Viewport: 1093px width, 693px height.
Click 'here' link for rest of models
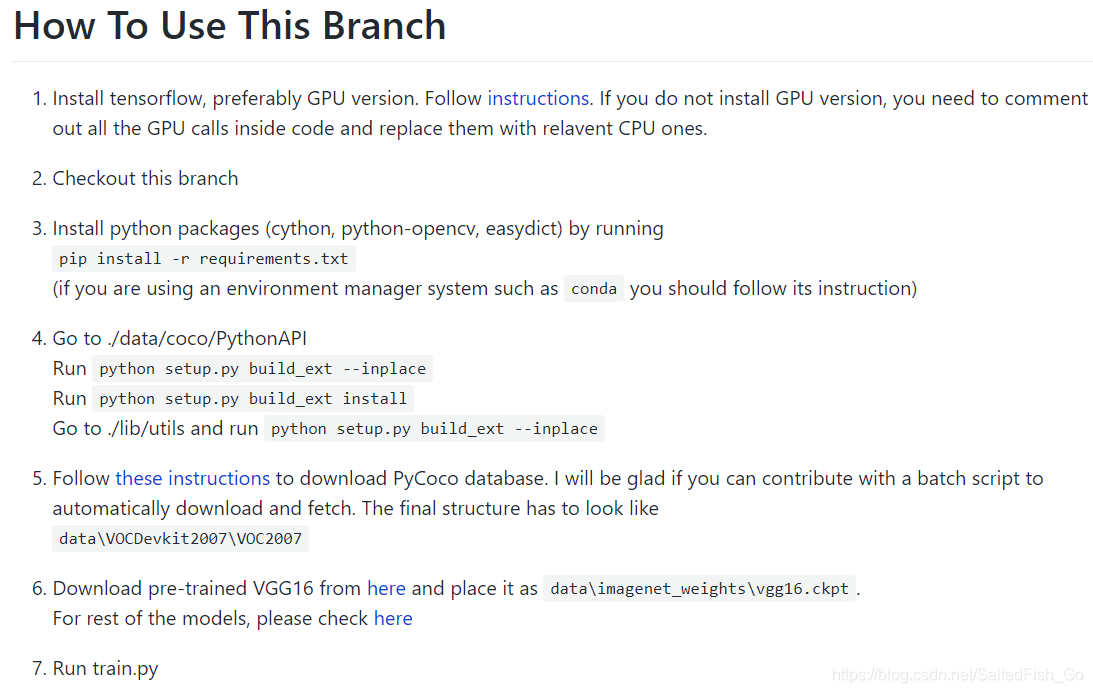click(x=393, y=618)
